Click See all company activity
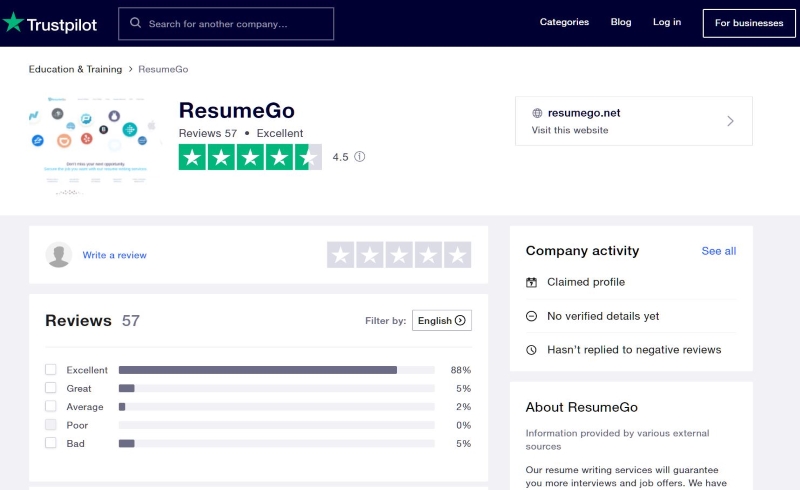800x490 pixels. pos(718,251)
